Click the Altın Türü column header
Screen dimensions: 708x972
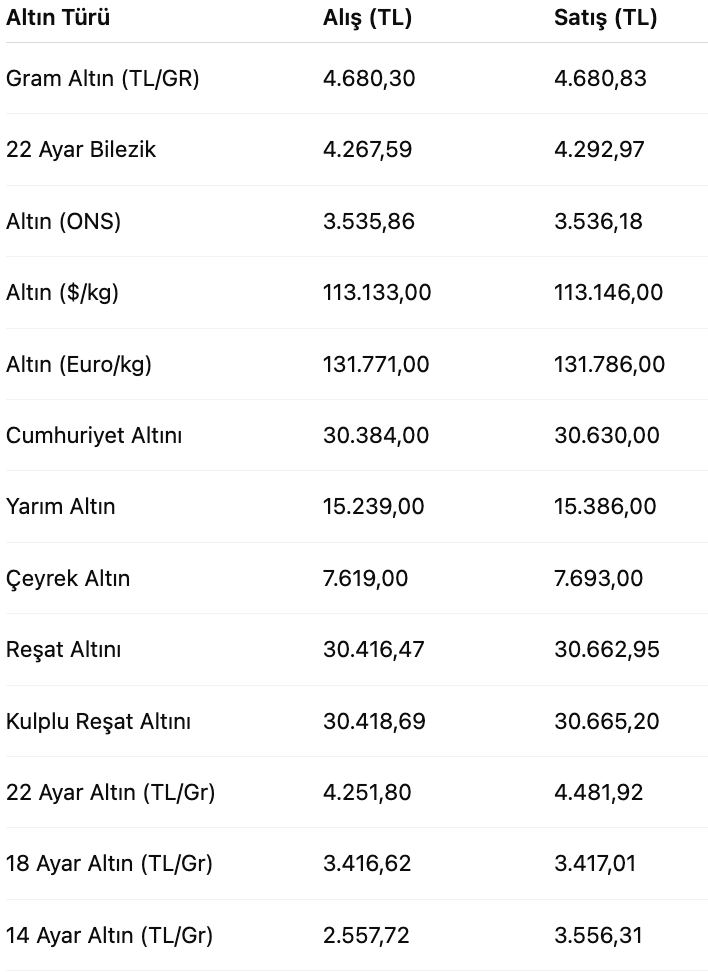[58, 17]
